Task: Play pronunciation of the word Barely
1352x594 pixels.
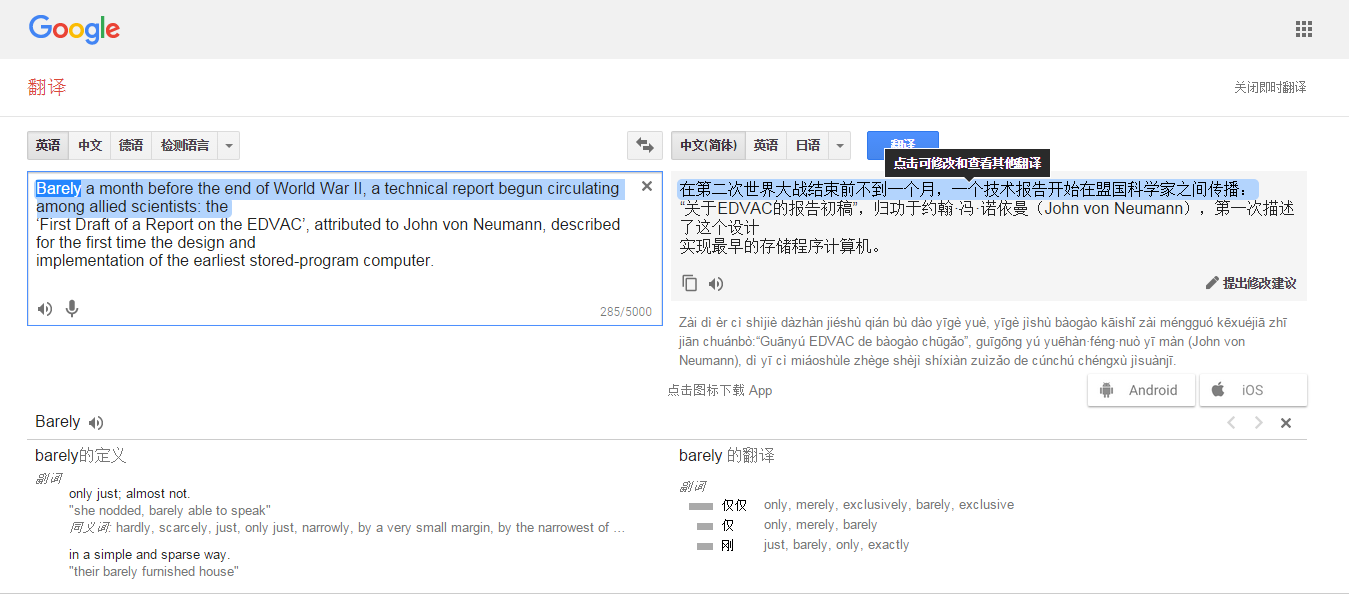Action: point(96,423)
